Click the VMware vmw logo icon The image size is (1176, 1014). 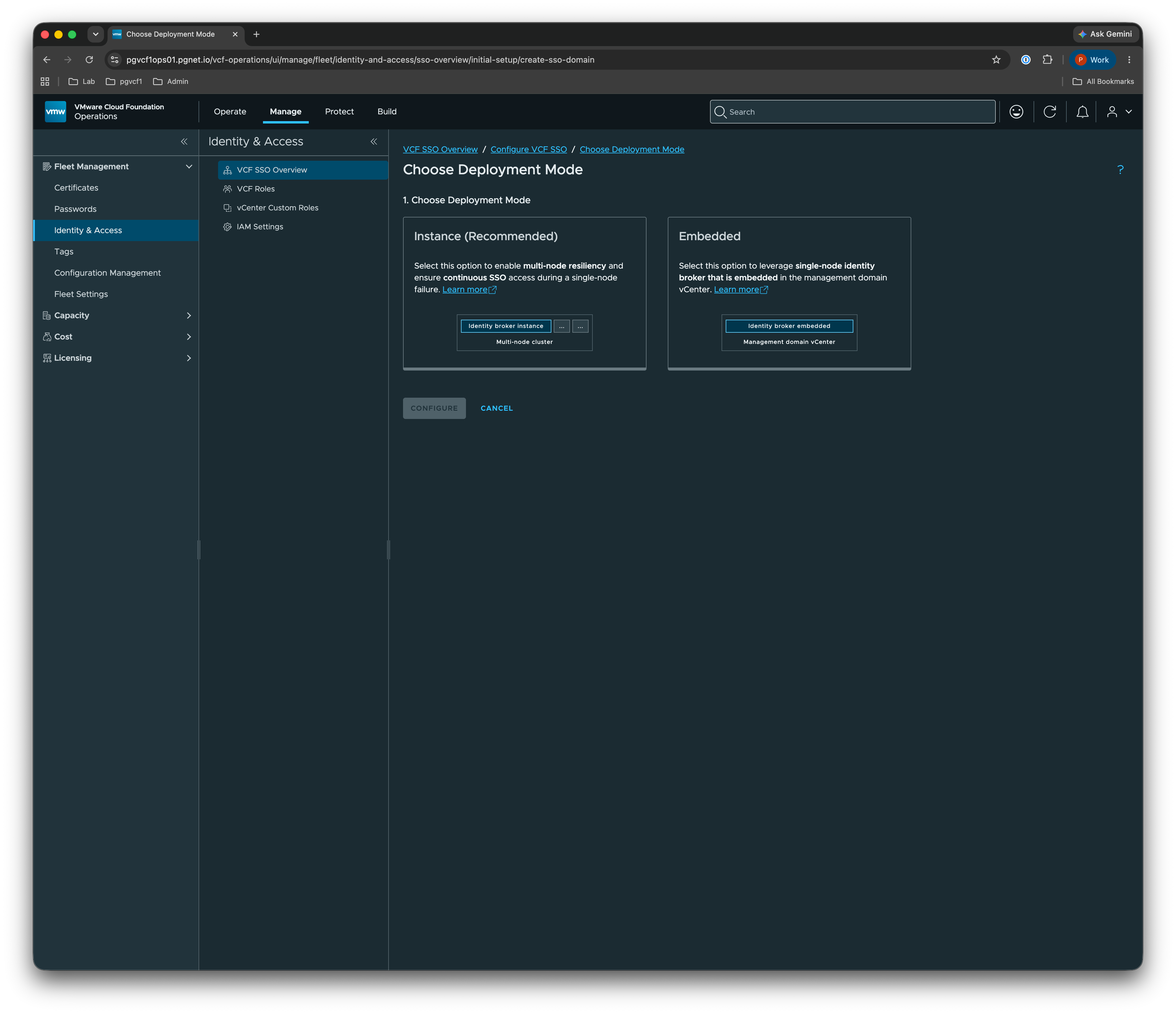click(55, 112)
